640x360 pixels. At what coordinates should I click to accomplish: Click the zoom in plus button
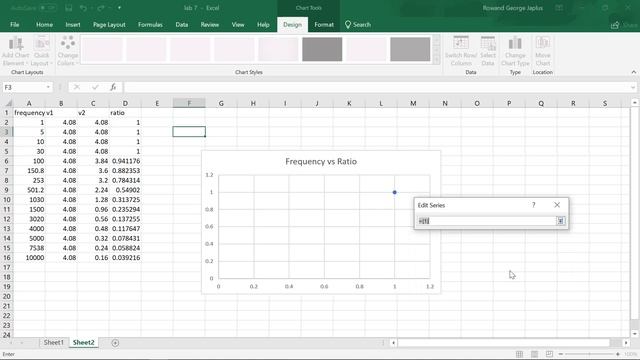pyautogui.click(x=618, y=354)
